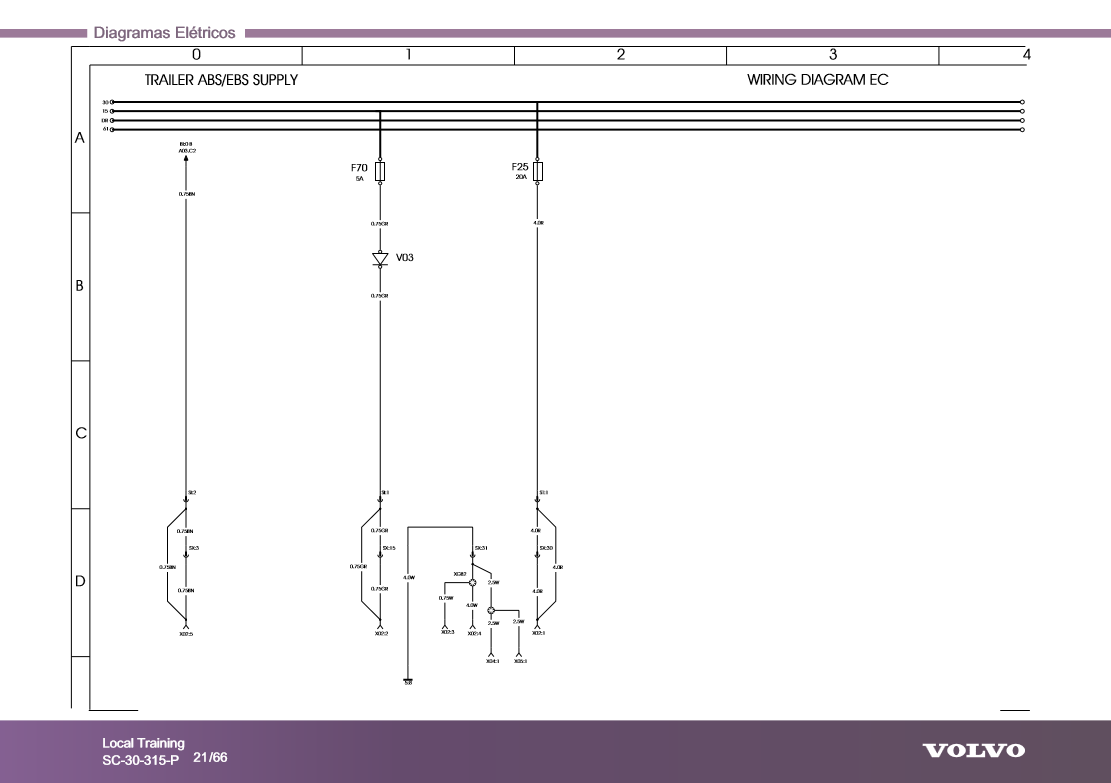Click the upper splice circle labeled XC87
The image size is (1111, 783).
[473, 582]
